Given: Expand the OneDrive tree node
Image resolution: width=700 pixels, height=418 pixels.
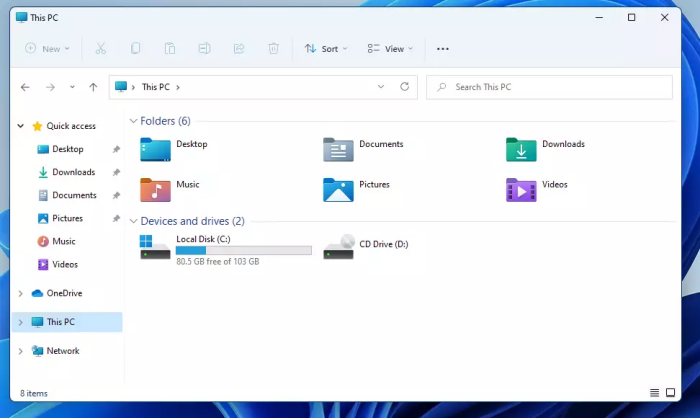Looking at the screenshot, I should pos(22,293).
